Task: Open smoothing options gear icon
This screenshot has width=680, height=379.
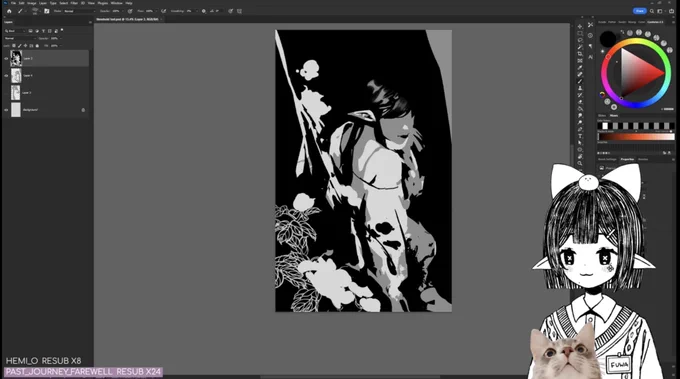Action: [204, 11]
